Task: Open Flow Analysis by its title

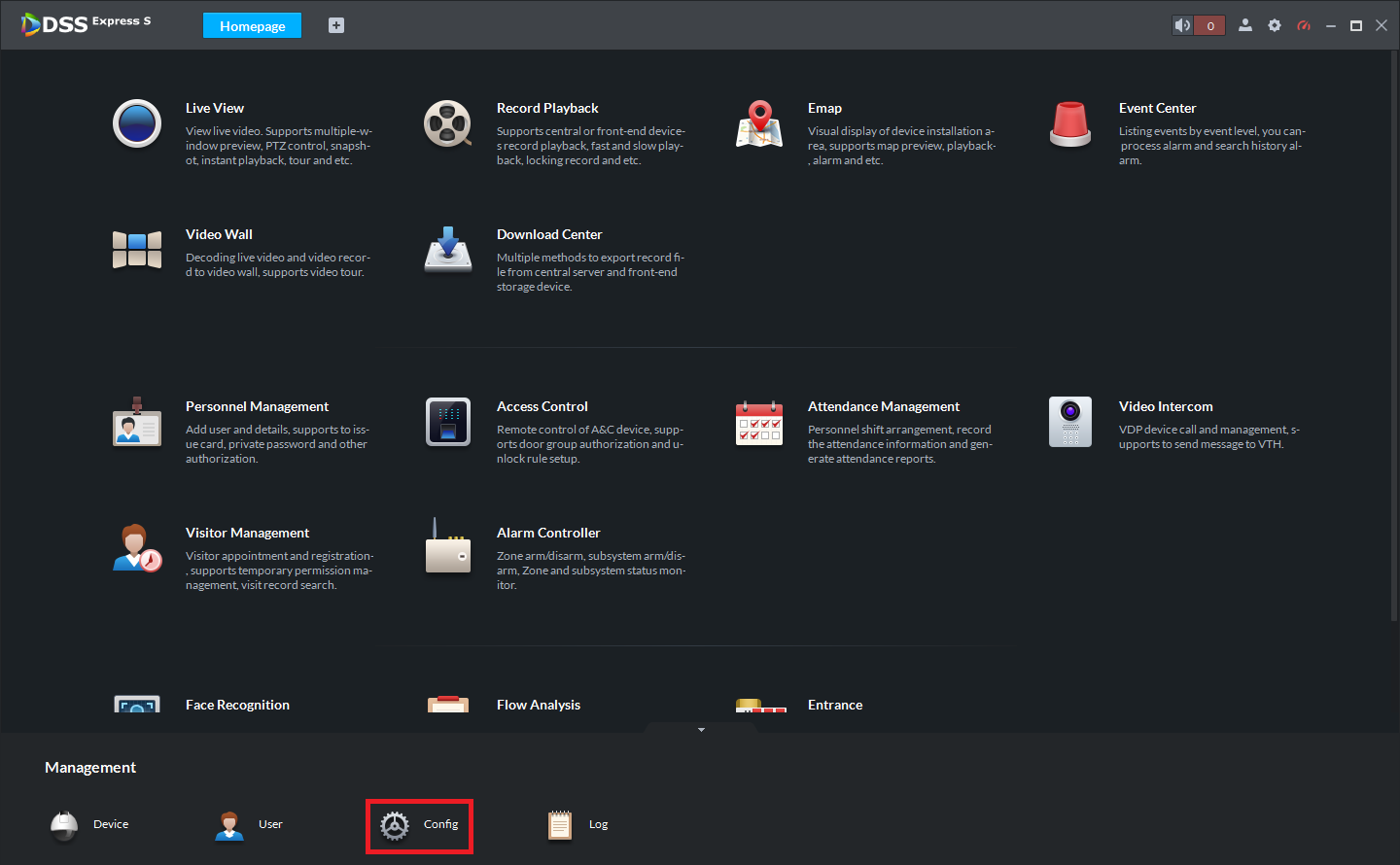Action: [x=539, y=705]
